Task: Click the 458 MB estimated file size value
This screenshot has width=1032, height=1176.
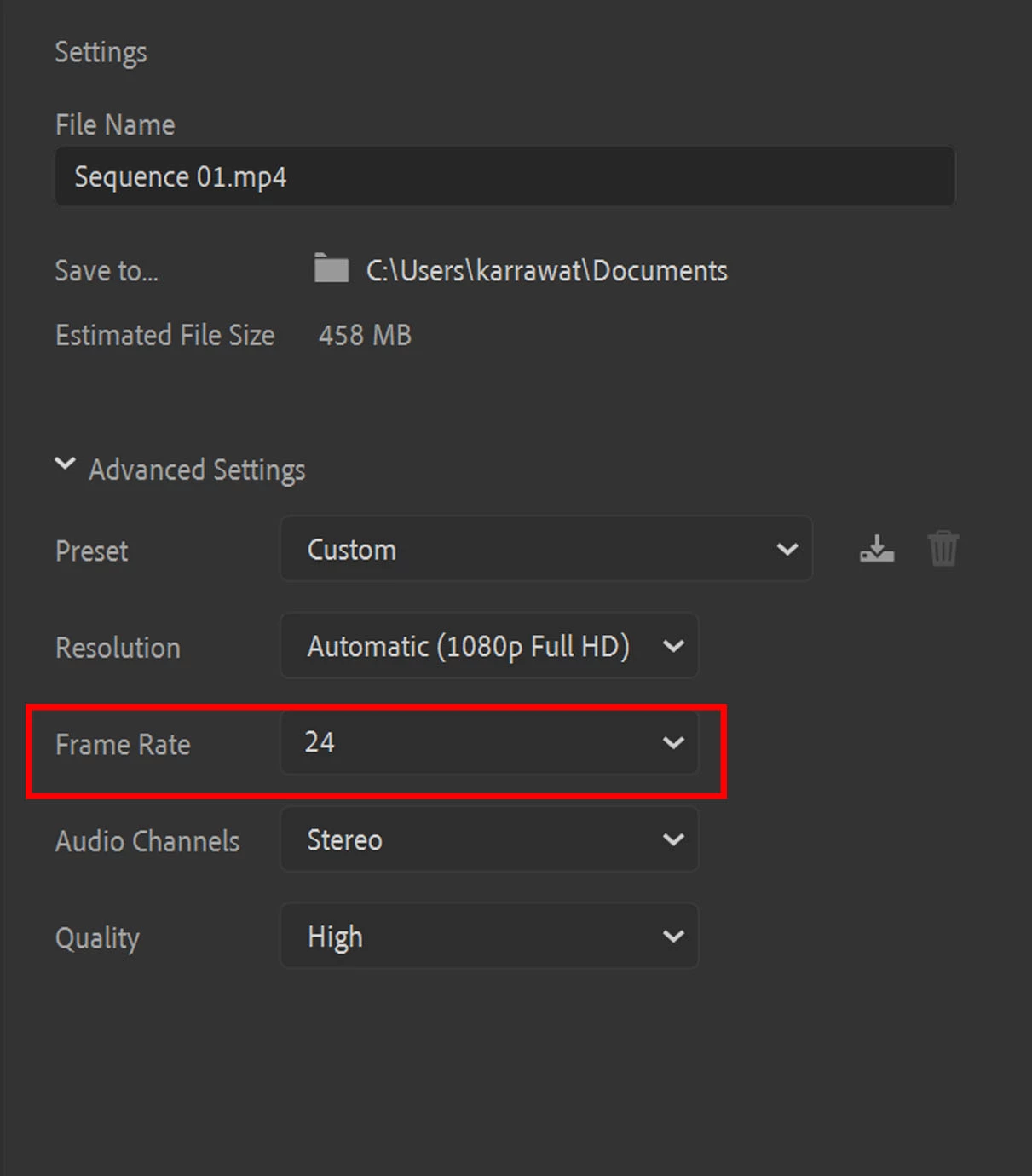Action: (x=365, y=335)
